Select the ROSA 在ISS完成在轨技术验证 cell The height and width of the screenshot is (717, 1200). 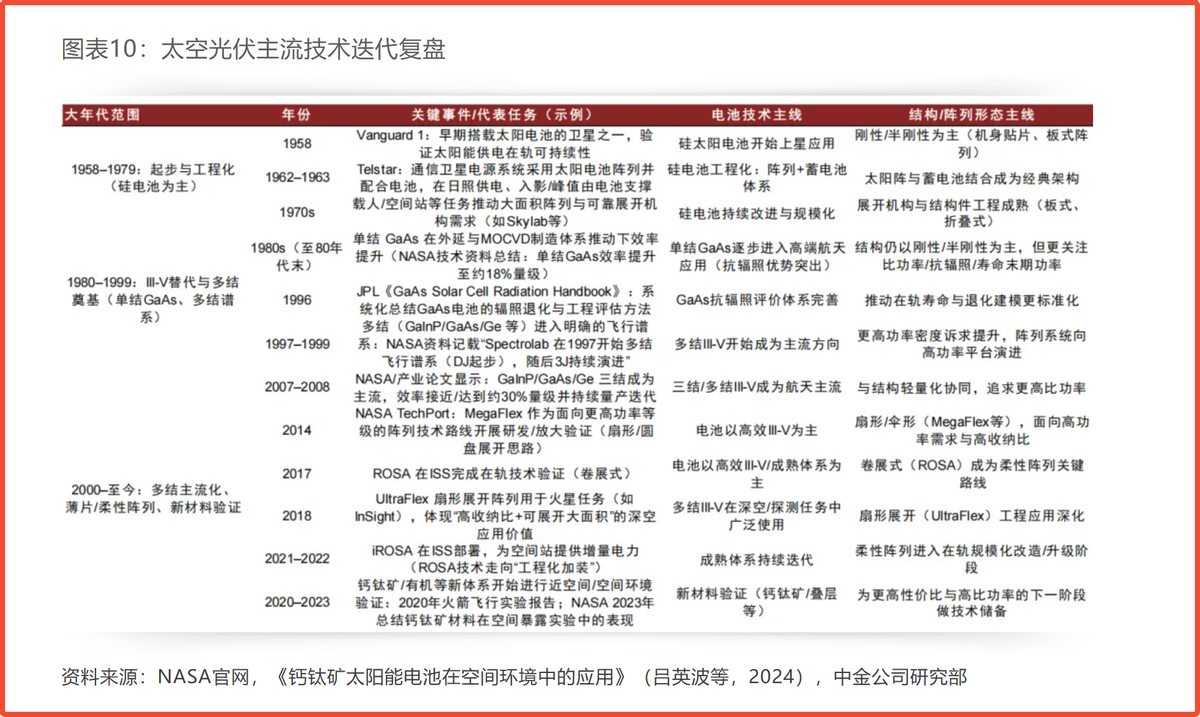click(505, 473)
